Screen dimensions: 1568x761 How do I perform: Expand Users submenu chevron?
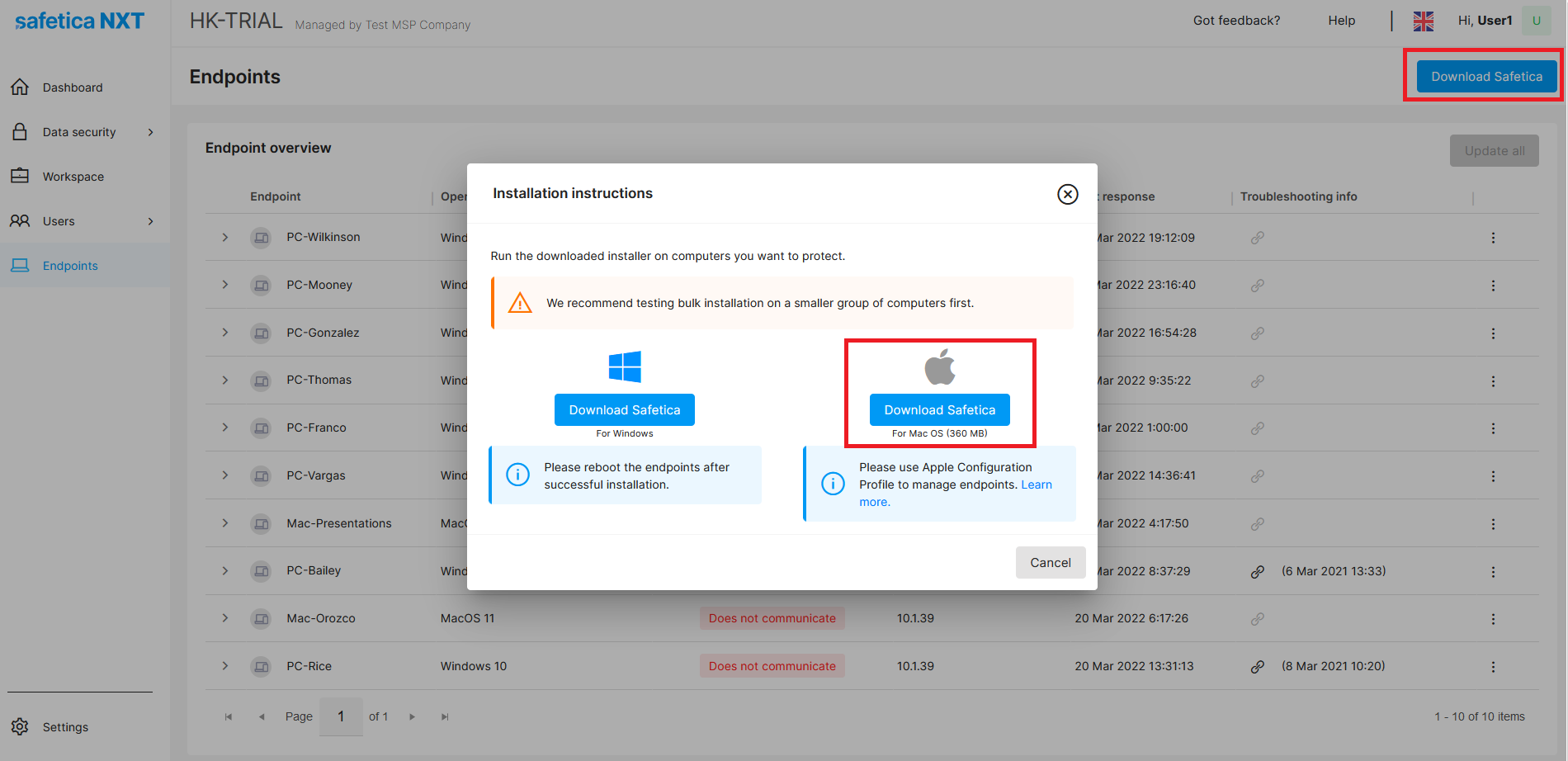(x=150, y=221)
